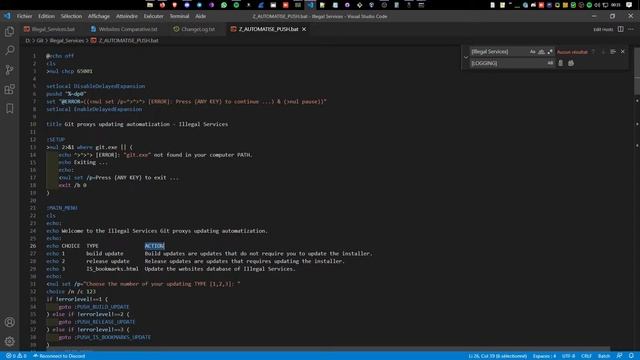The image size is (640, 360).
Task: Open the Explorer view in activity bar
Action: 9,31
